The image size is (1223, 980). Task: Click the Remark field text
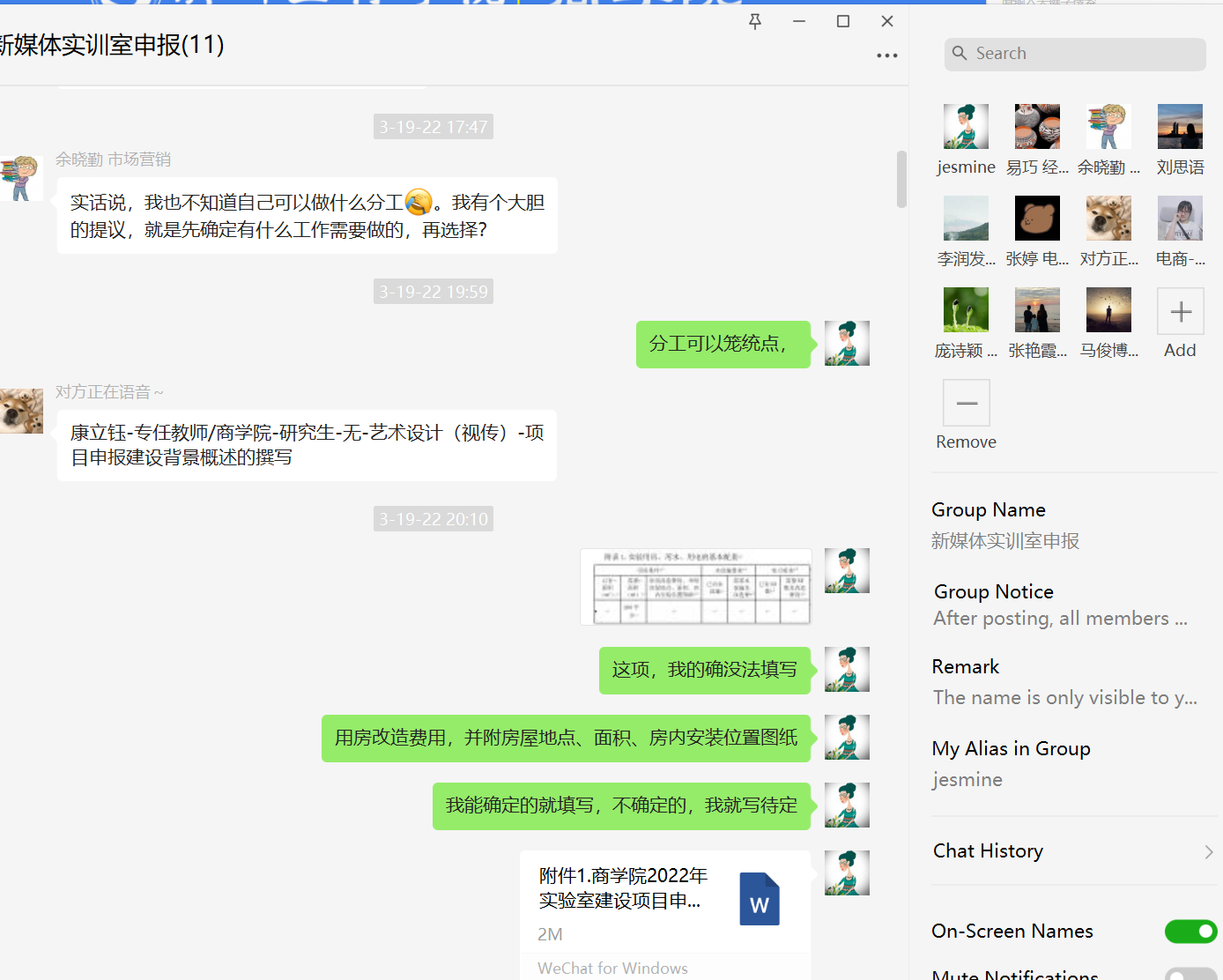pos(1064,698)
